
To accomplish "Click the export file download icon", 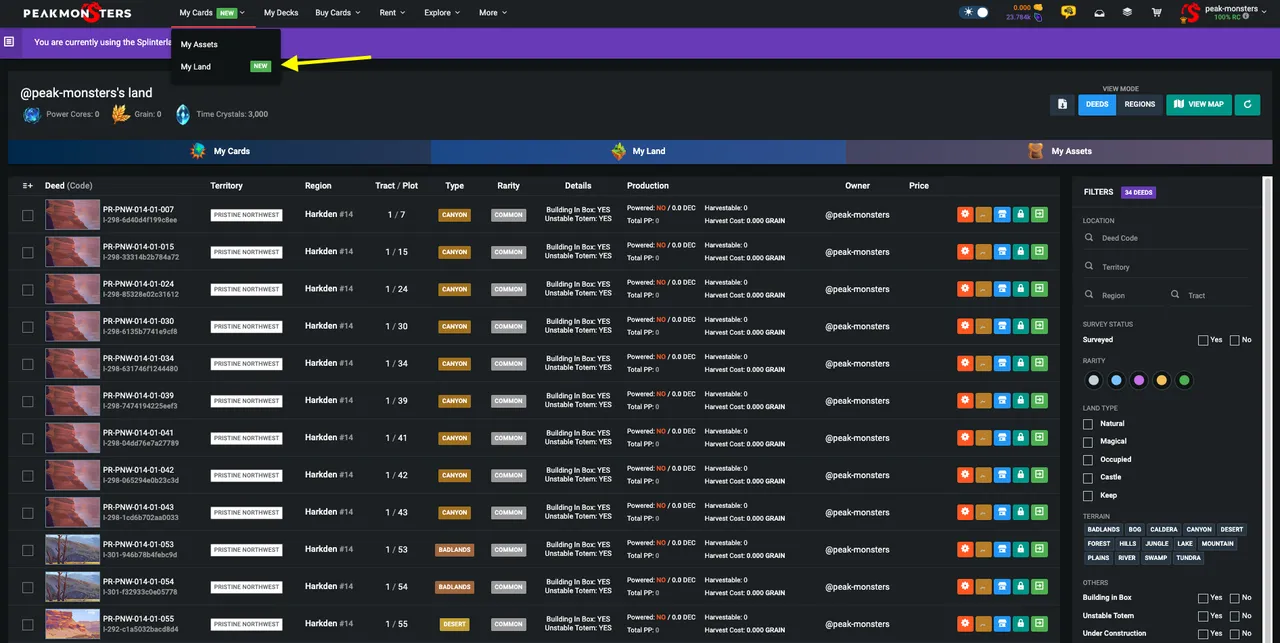I will [1063, 104].
